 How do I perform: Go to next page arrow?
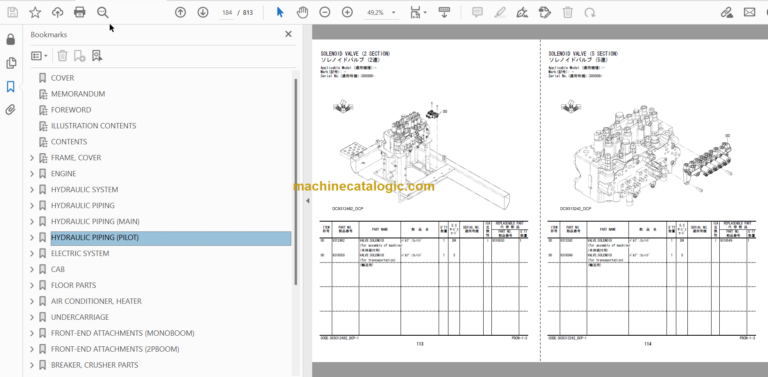[202, 12]
